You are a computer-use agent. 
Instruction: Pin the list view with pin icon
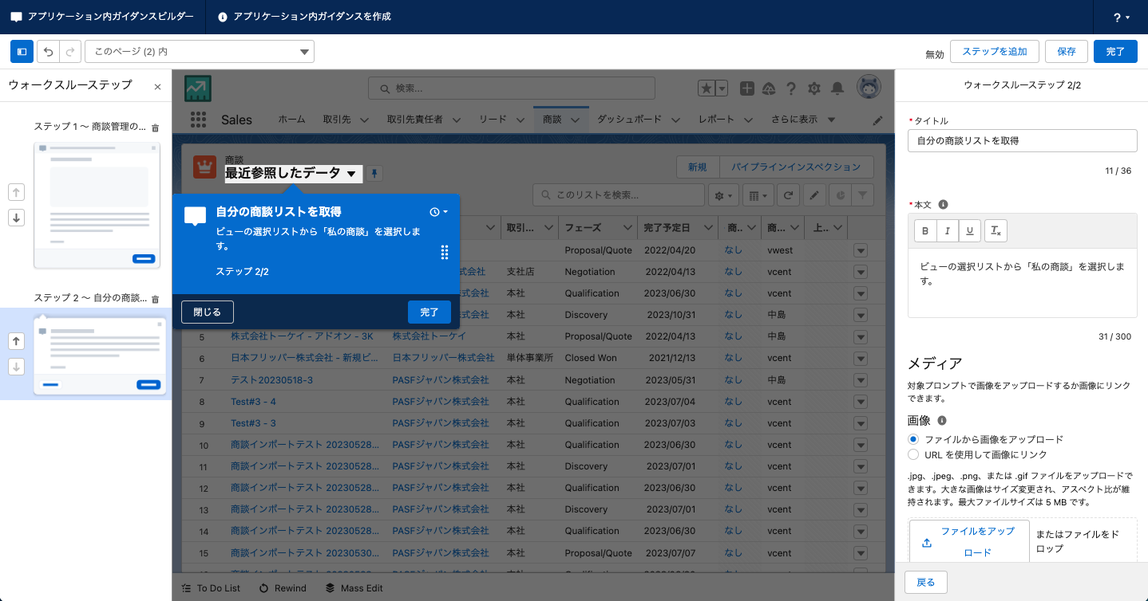[374, 173]
